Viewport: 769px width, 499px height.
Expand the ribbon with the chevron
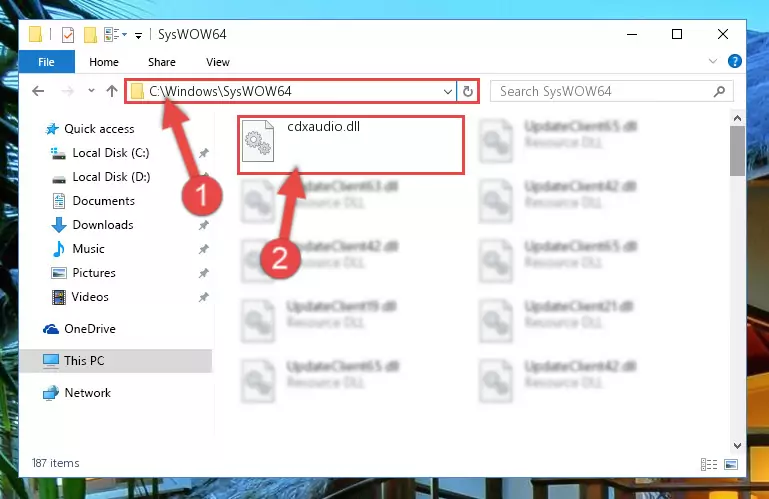(x=713, y=61)
